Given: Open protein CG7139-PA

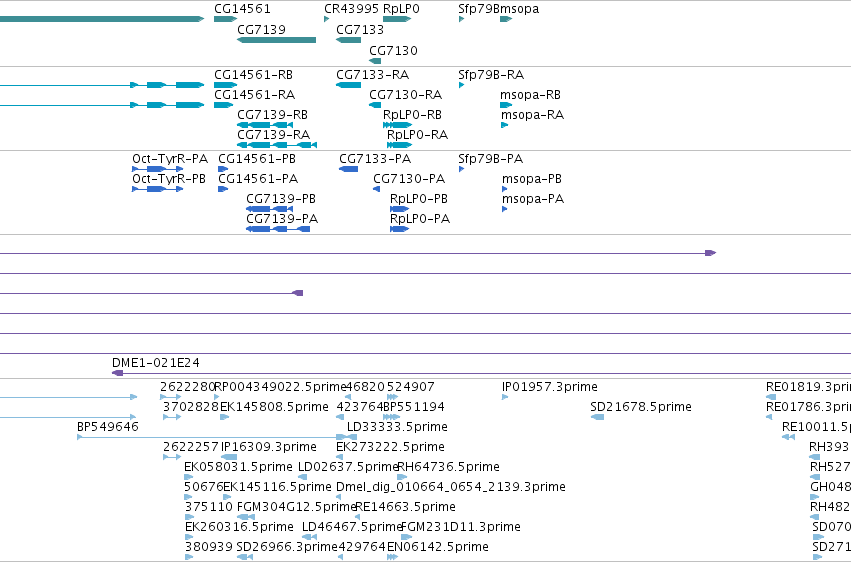Looking at the screenshot, I should pos(282,219).
